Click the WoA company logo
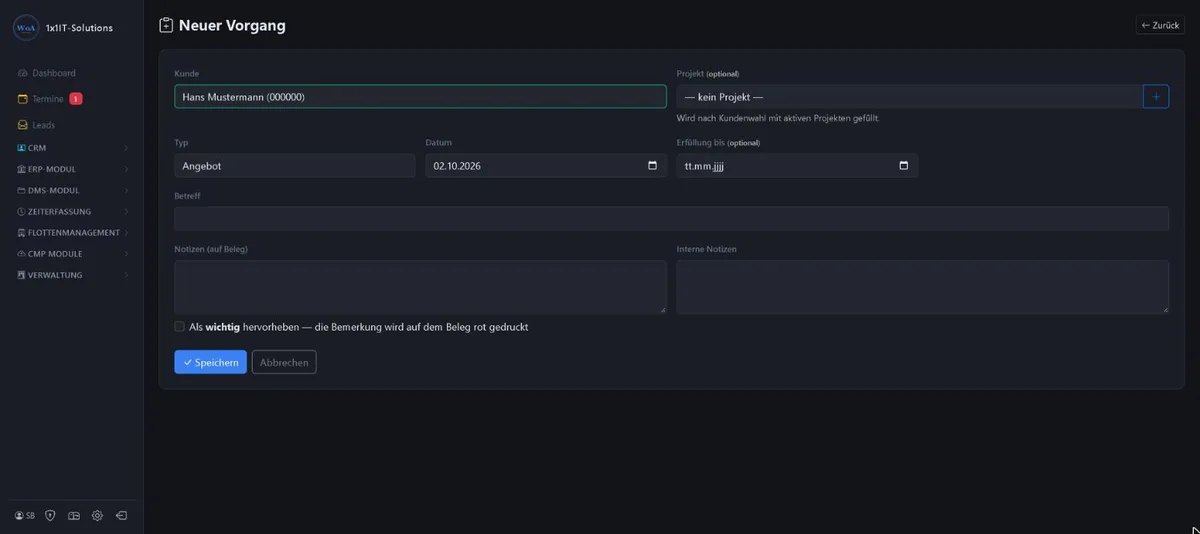 [26, 28]
